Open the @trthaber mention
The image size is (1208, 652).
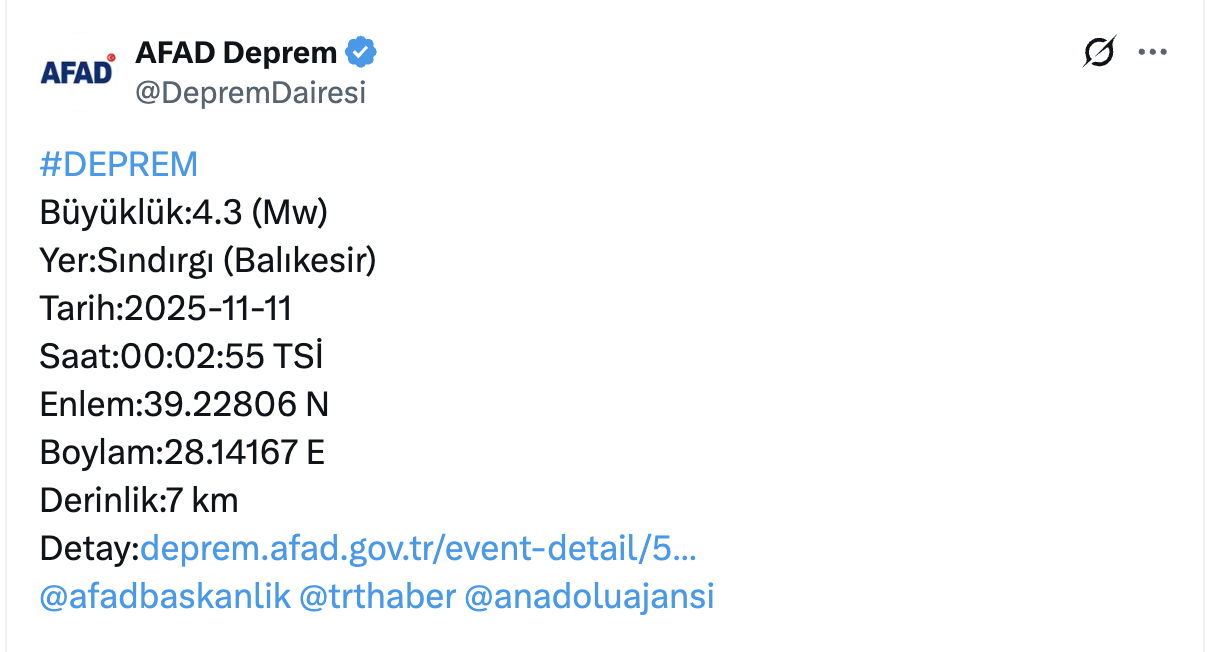click(x=377, y=596)
